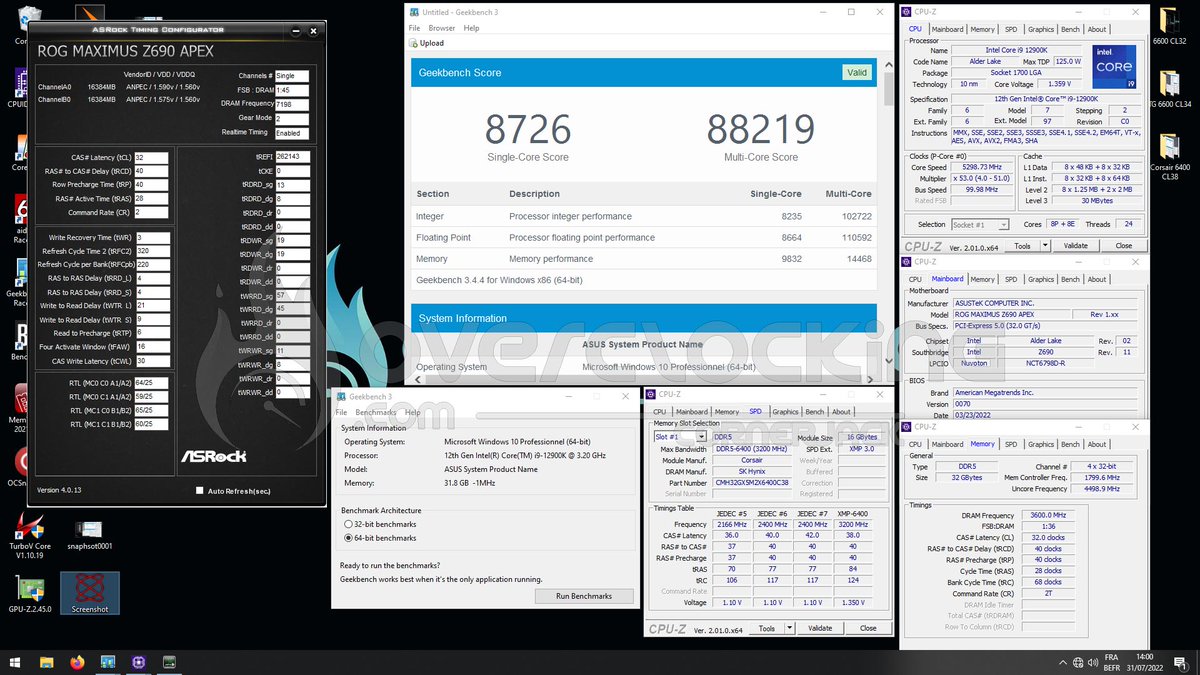Click the 88219 Multi-Core Score

761,130
